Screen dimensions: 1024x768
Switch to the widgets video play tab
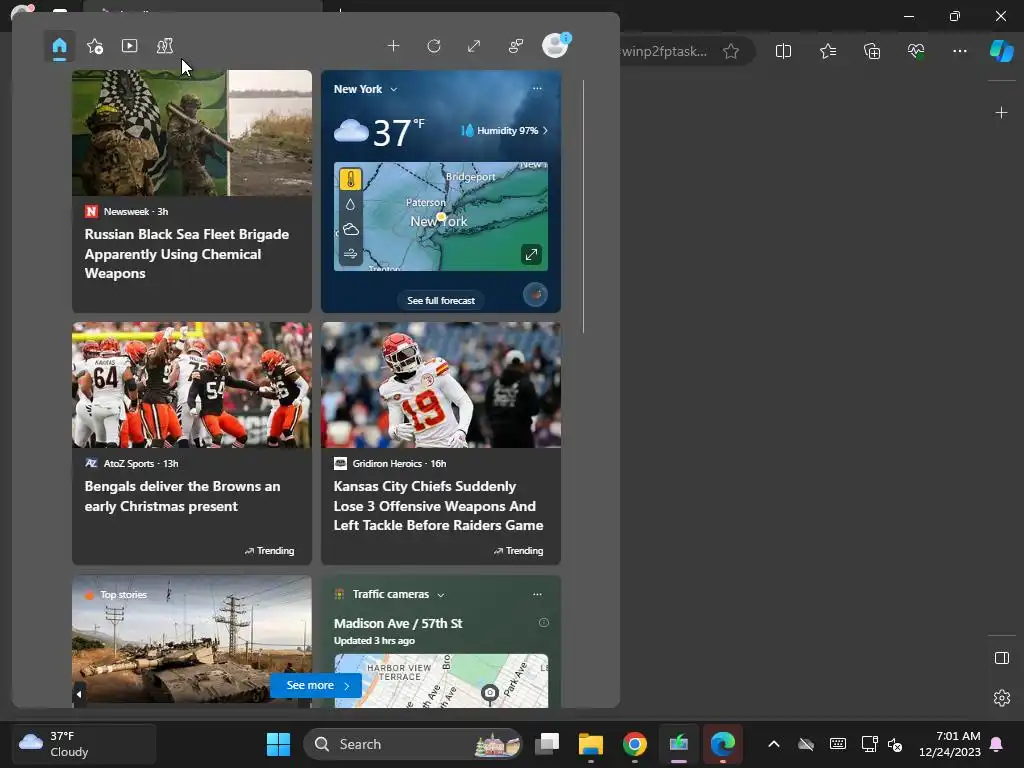(129, 46)
